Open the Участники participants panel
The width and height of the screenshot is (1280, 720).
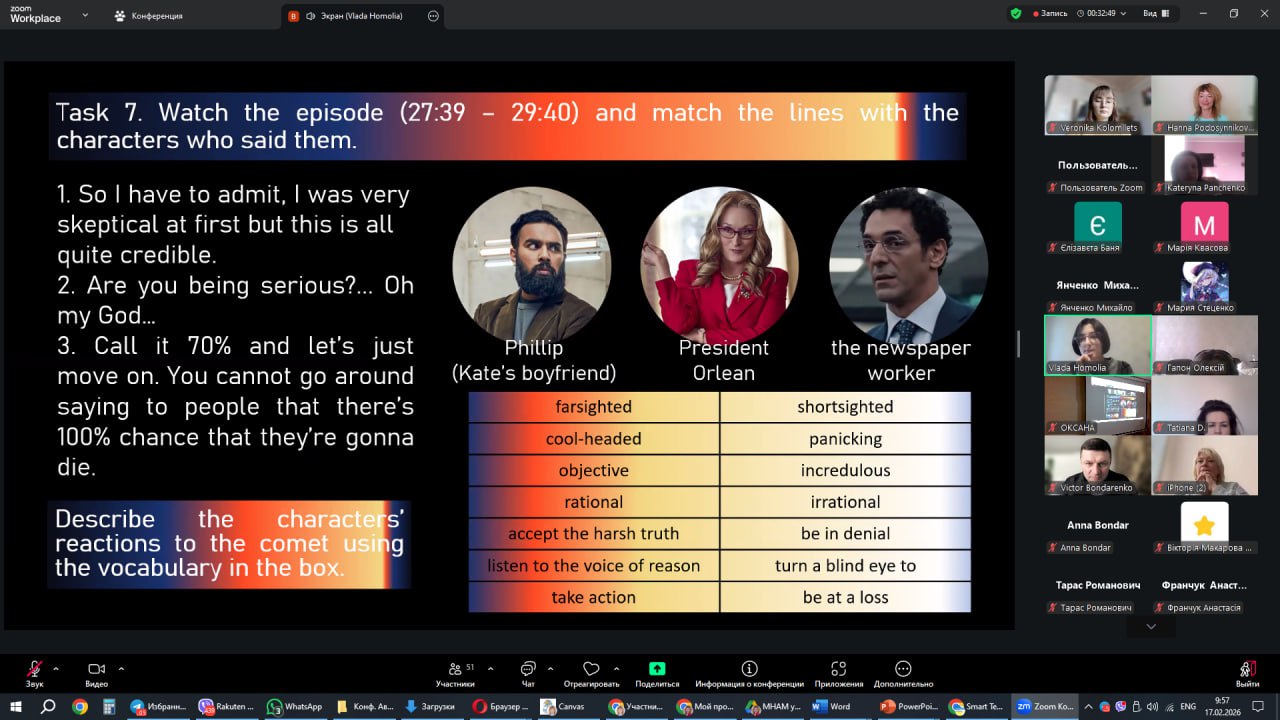pos(455,669)
